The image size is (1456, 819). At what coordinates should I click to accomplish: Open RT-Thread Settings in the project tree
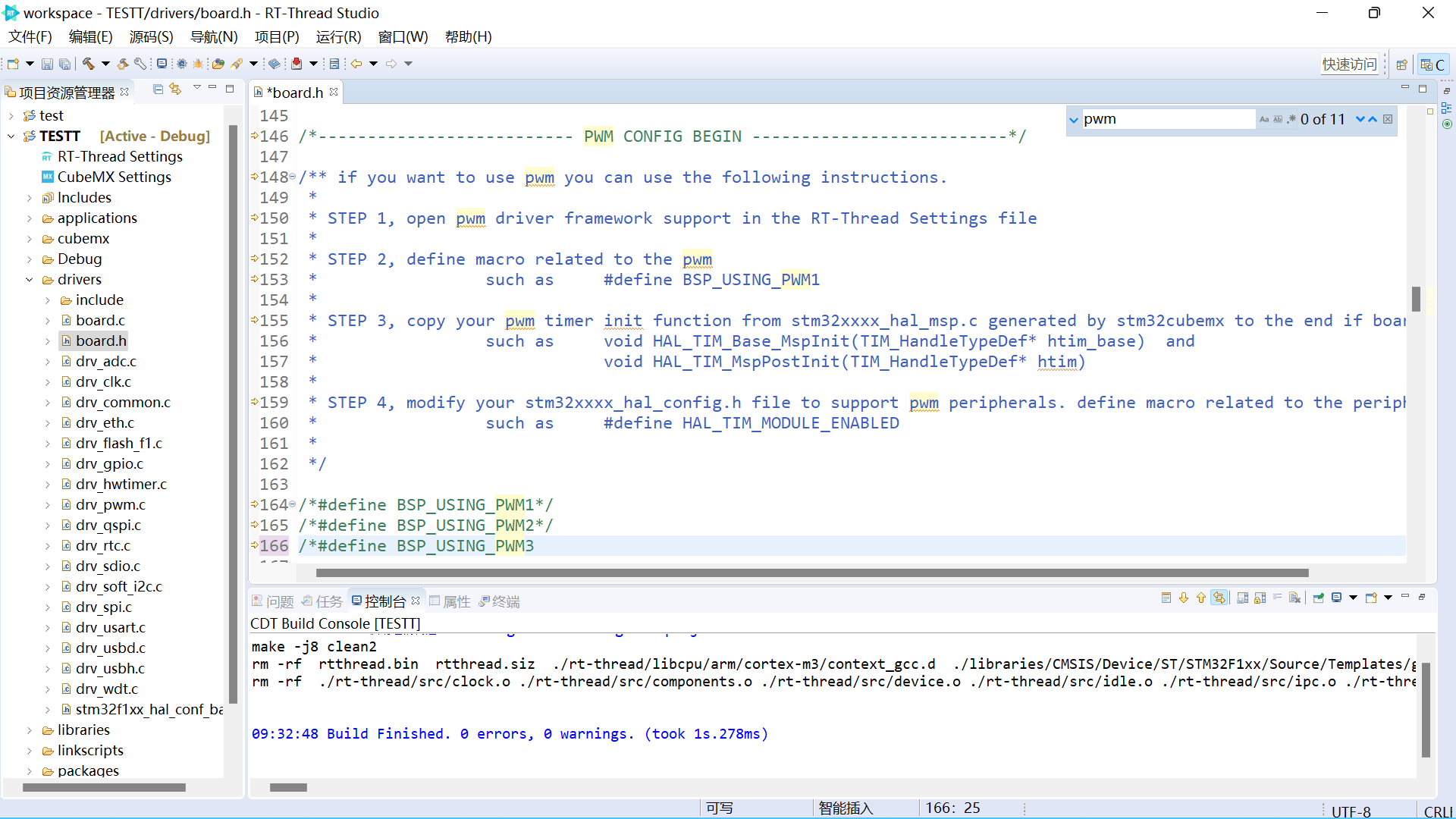coord(120,156)
